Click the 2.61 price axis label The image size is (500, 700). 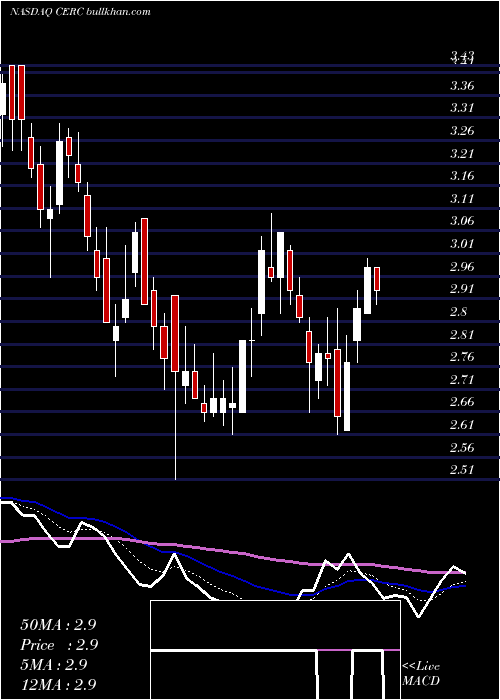pyautogui.click(x=462, y=425)
